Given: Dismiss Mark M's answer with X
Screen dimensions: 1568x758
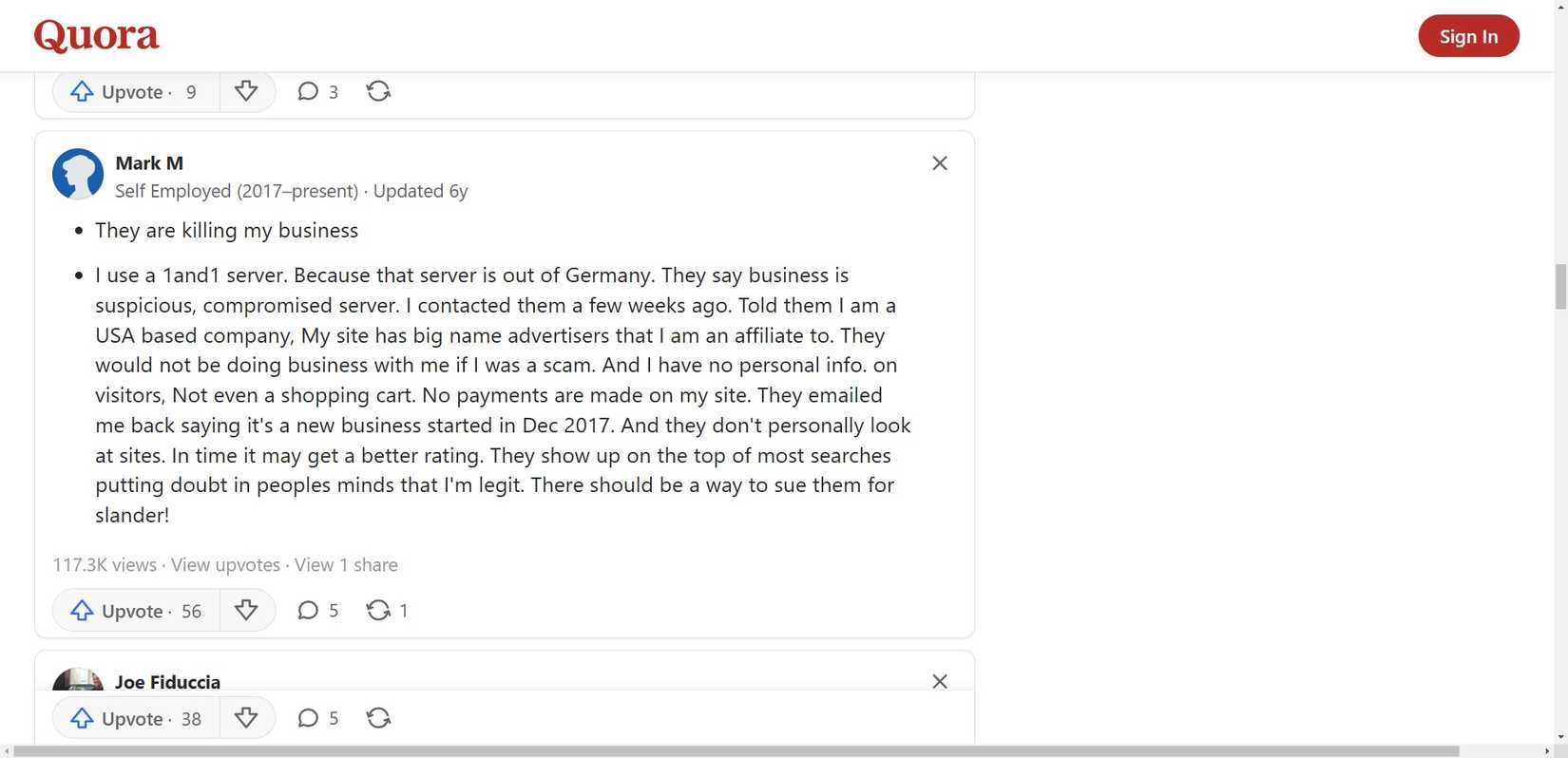Looking at the screenshot, I should pos(940,163).
